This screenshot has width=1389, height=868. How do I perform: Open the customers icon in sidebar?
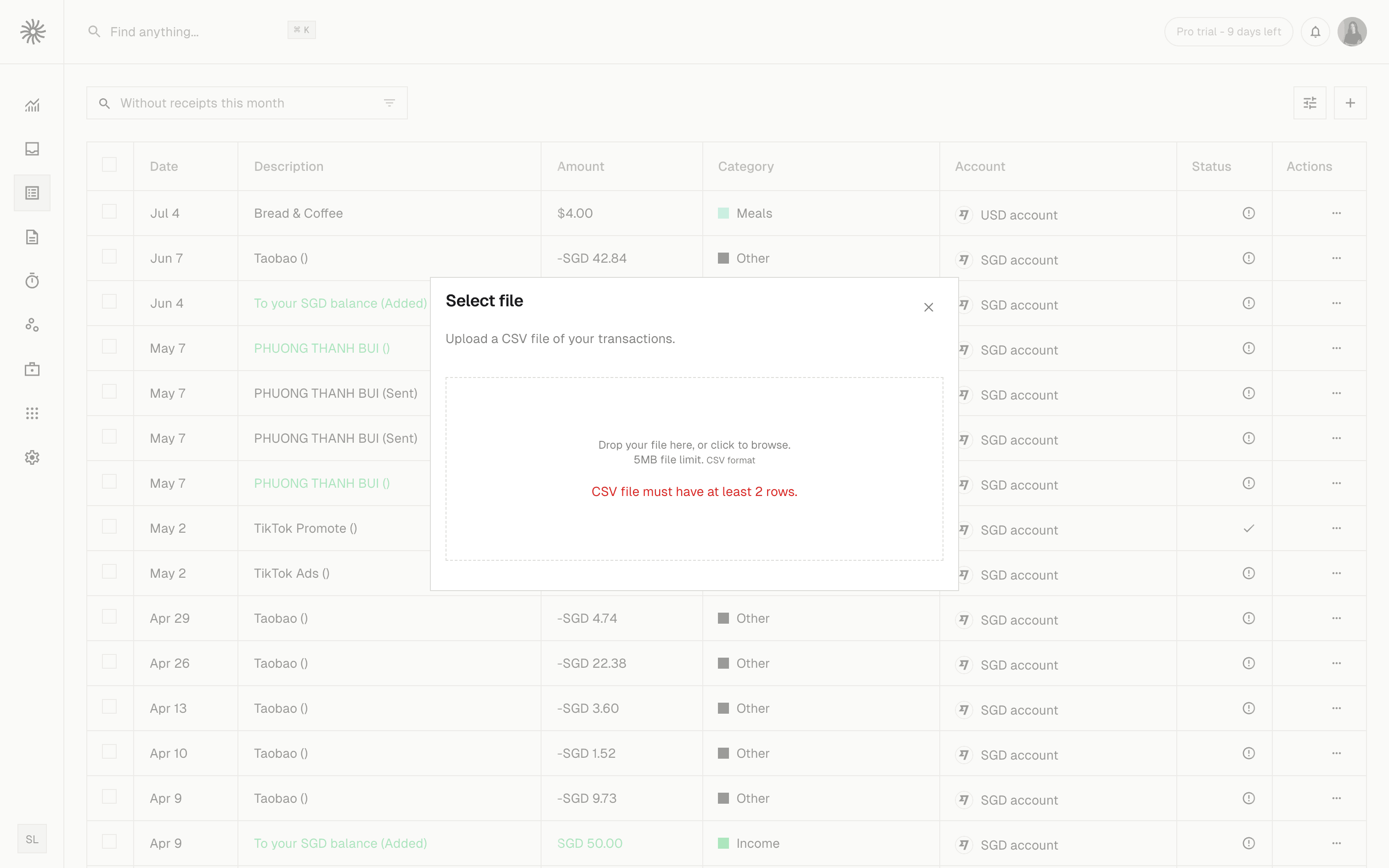(x=32, y=325)
